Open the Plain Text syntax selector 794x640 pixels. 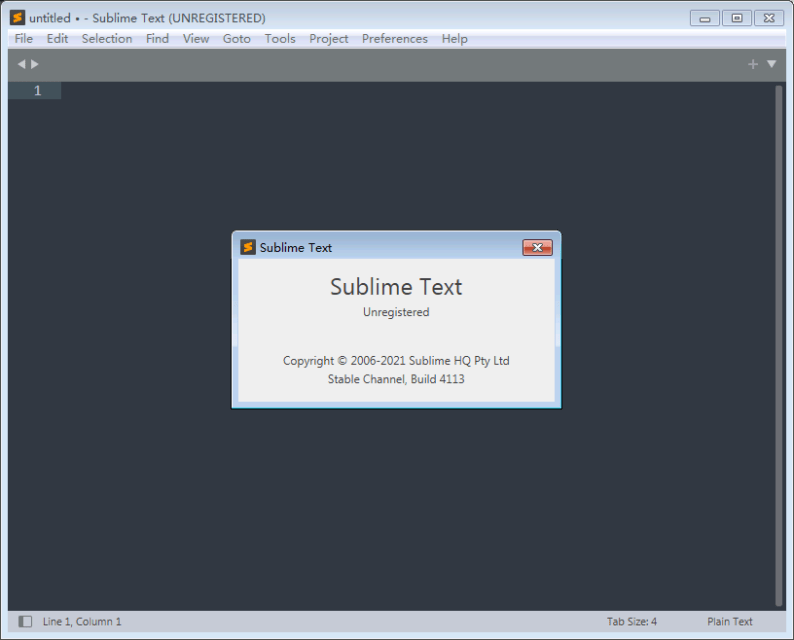coord(730,621)
